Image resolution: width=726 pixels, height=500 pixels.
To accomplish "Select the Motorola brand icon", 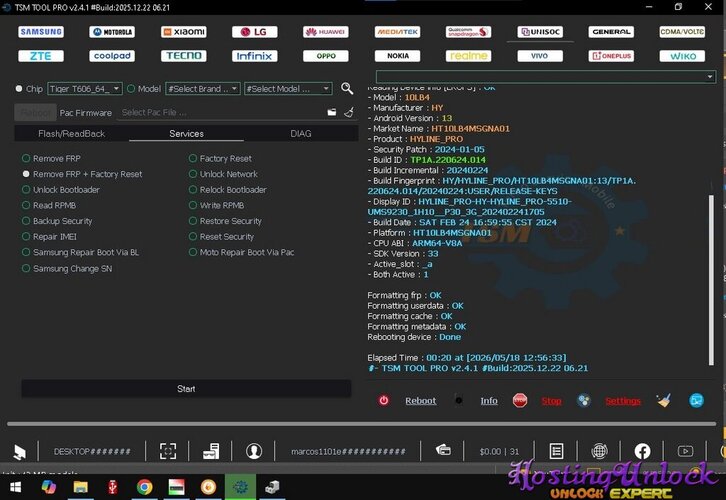I will [112, 31].
